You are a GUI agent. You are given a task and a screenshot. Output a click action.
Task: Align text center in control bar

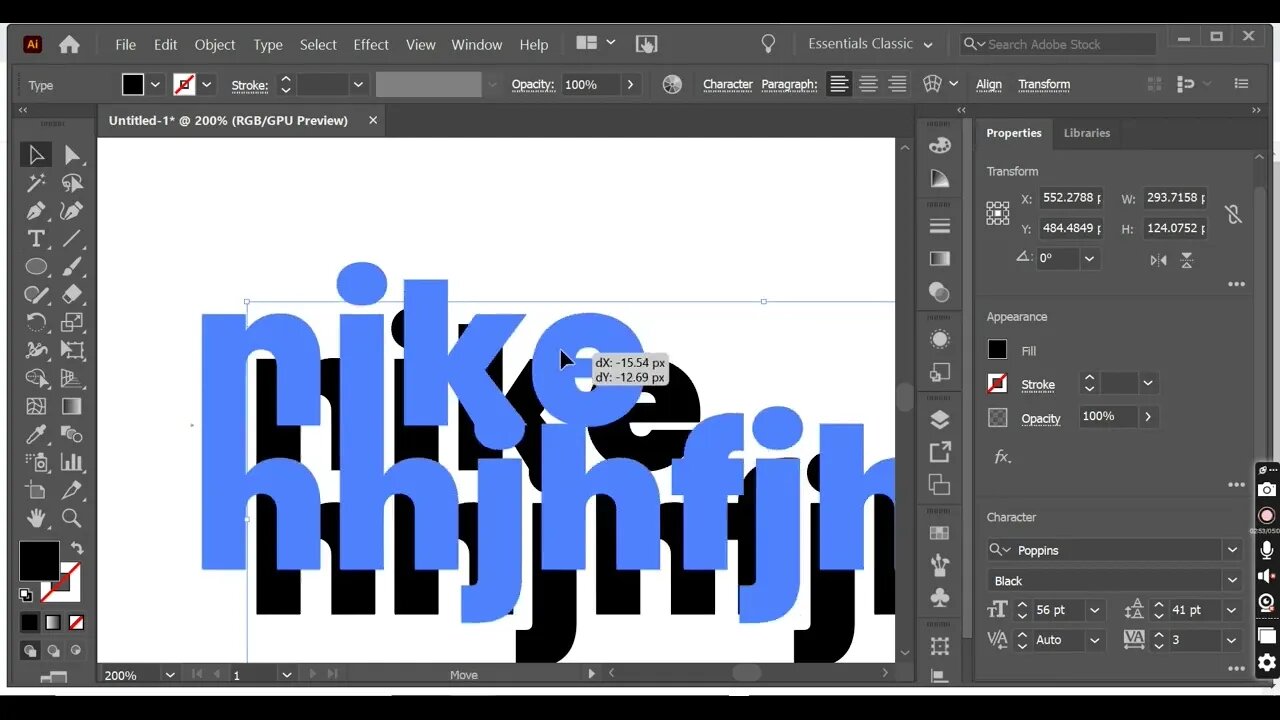click(869, 85)
